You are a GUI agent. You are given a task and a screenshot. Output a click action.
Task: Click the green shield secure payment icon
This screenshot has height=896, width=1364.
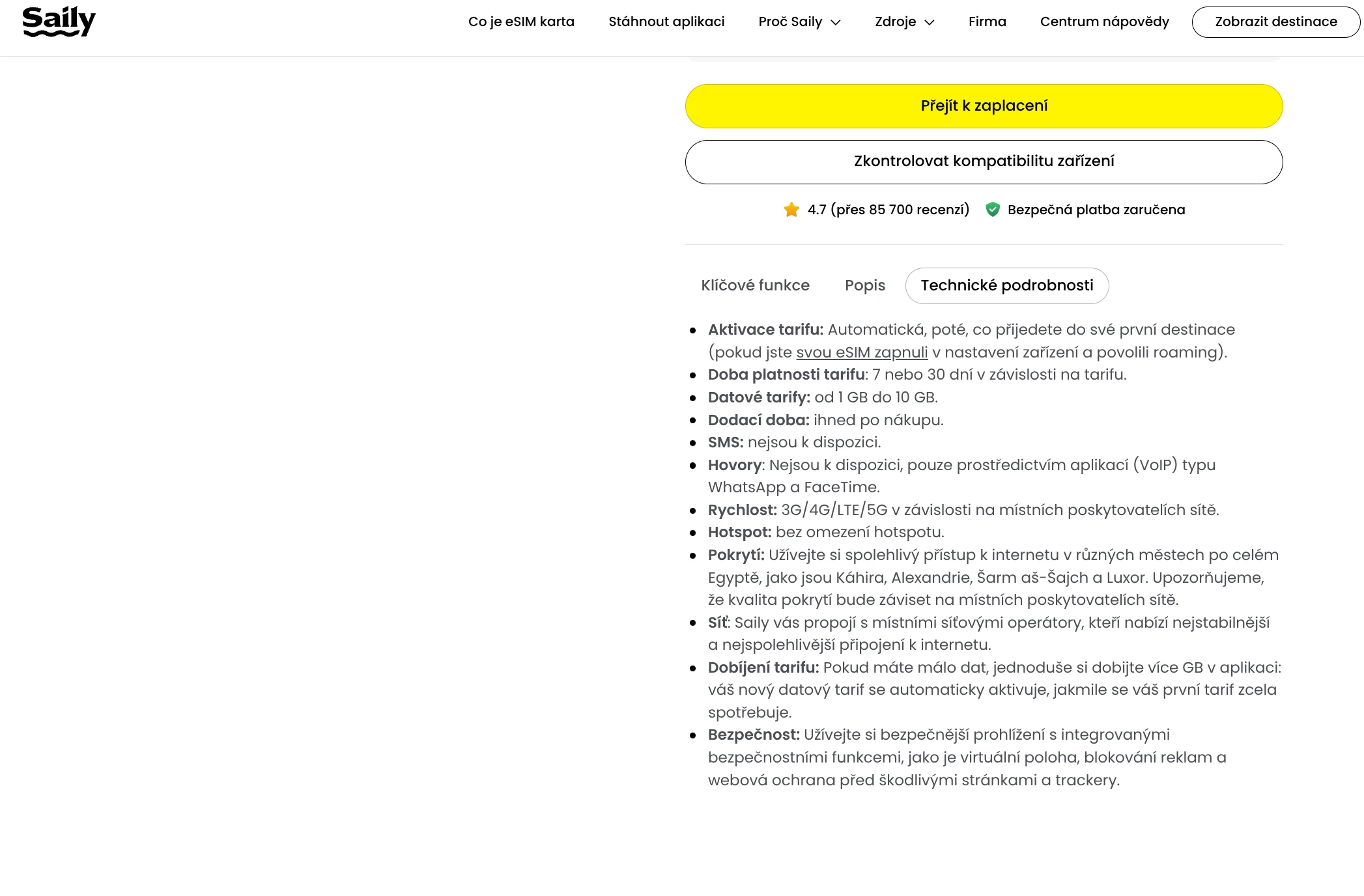[993, 210]
